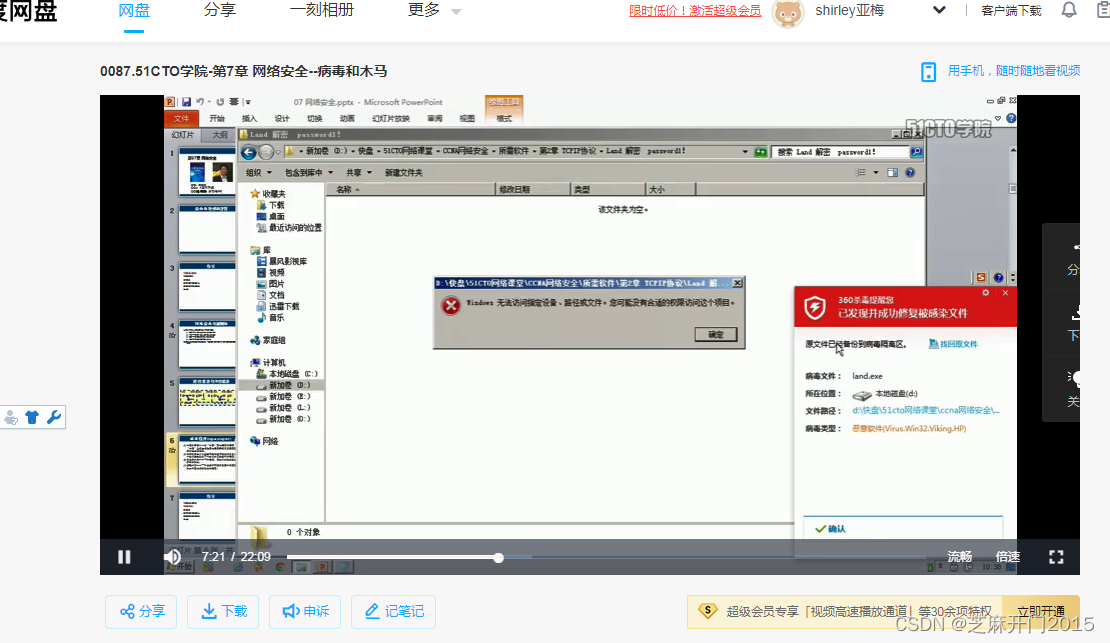Open the notification bell

(x=1069, y=11)
